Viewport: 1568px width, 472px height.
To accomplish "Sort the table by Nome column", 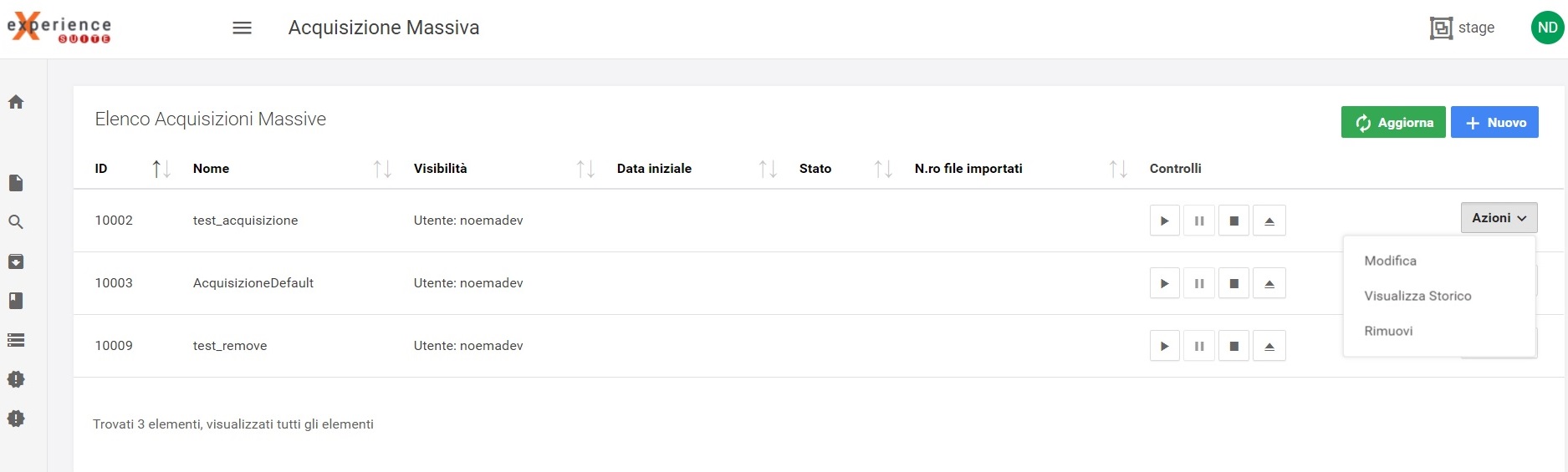I will [x=381, y=170].
